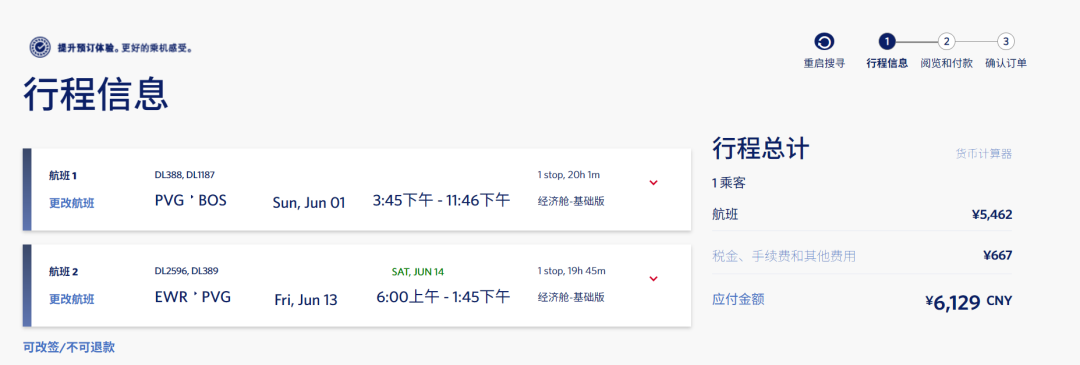
Task: Select step 3 circle 确认订单
Action: (1006, 42)
